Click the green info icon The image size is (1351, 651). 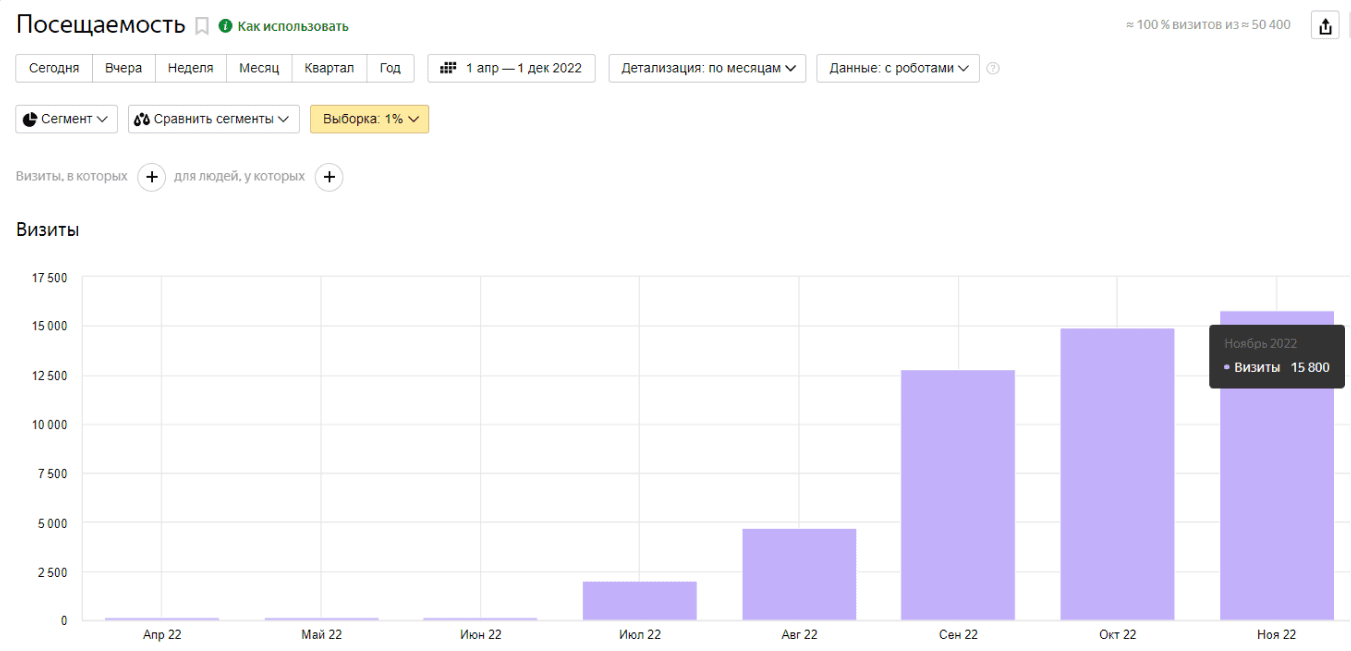click(225, 26)
